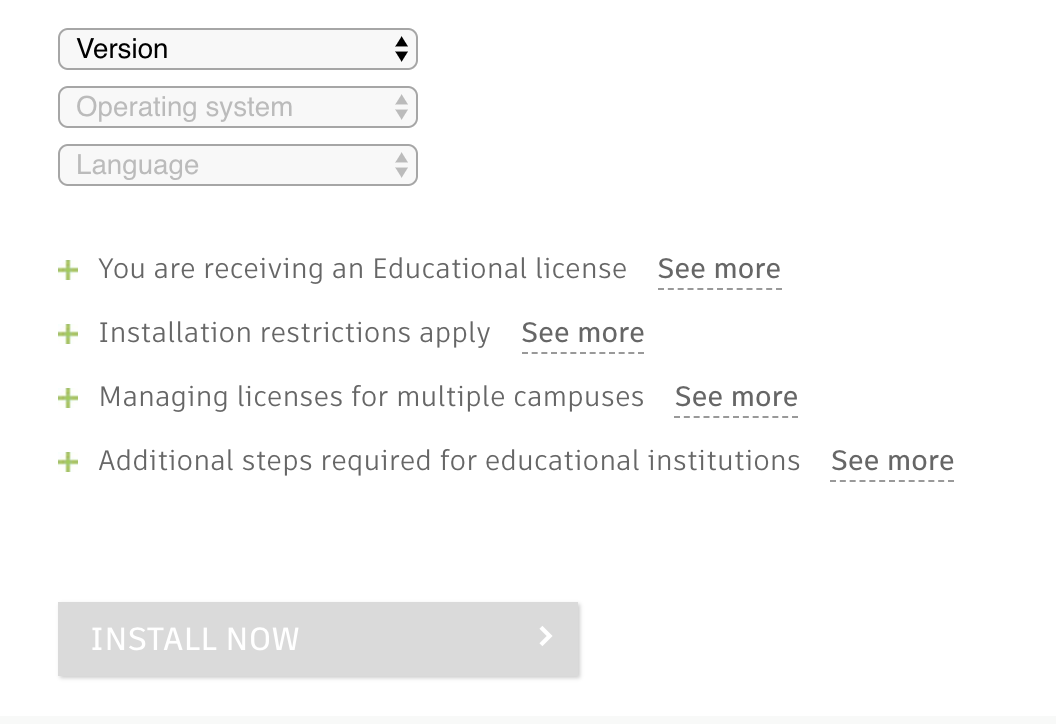Follow See more for educational institutions steps

tap(892, 461)
